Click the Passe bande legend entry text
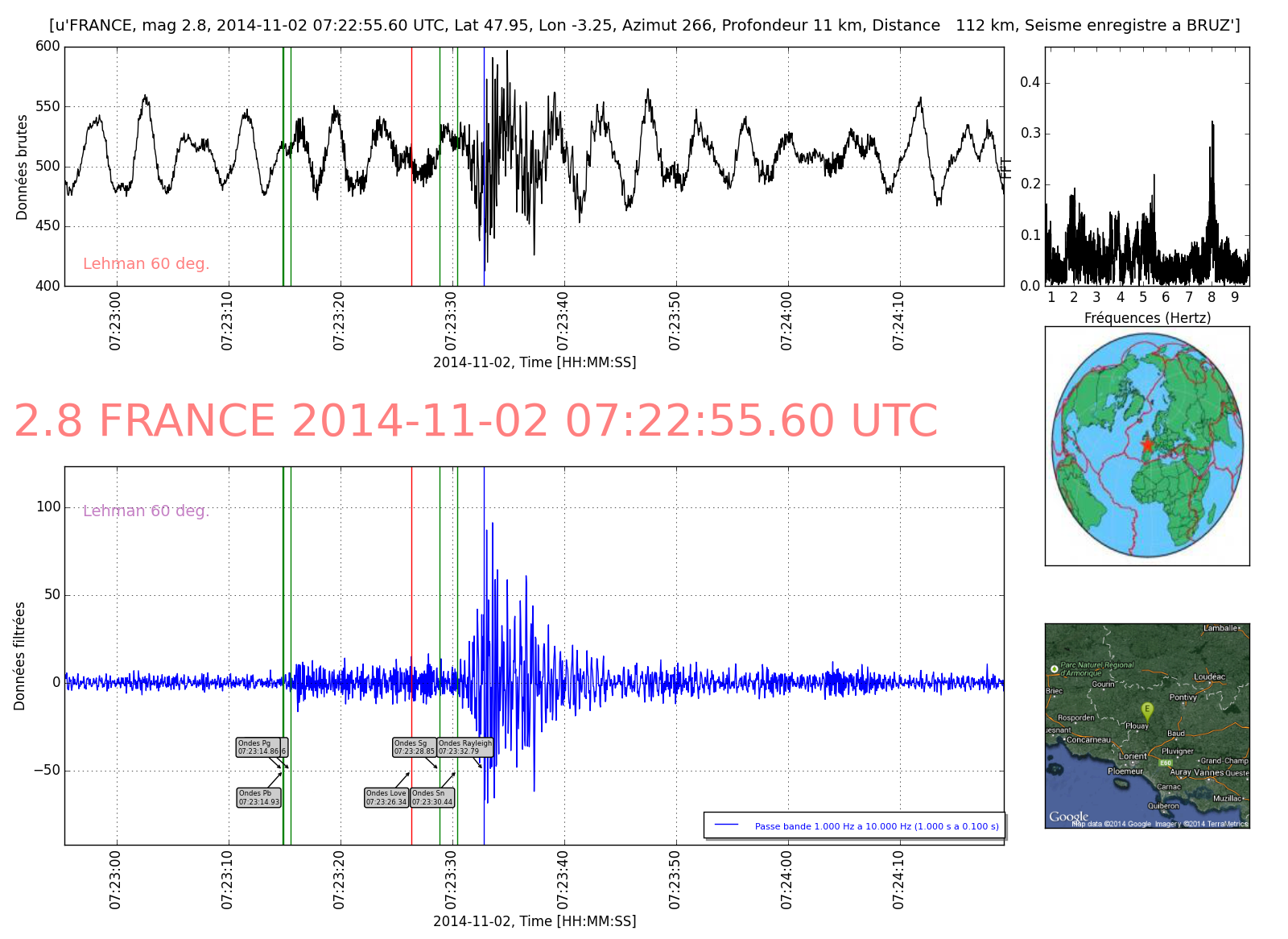Image resolution: width=1288 pixels, height=939 pixels. coord(876,826)
